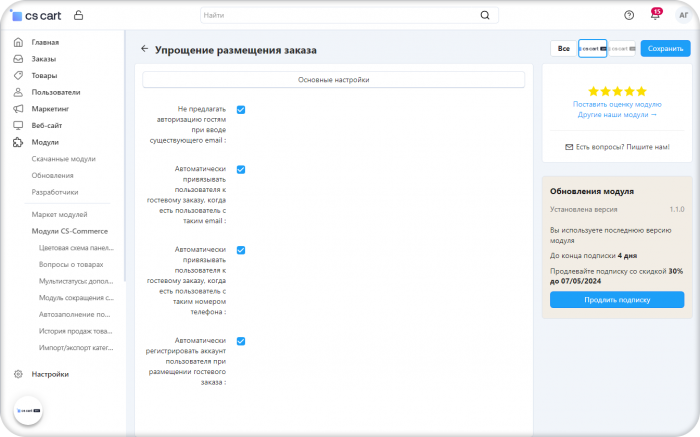This screenshot has width=700, height=437.
Task: Collapse the Основные настройки section
Action: tap(333, 80)
